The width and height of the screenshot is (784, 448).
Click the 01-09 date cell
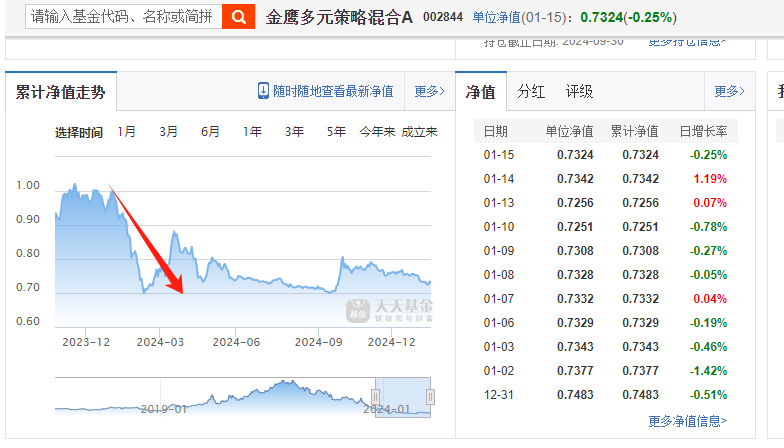[499, 251]
